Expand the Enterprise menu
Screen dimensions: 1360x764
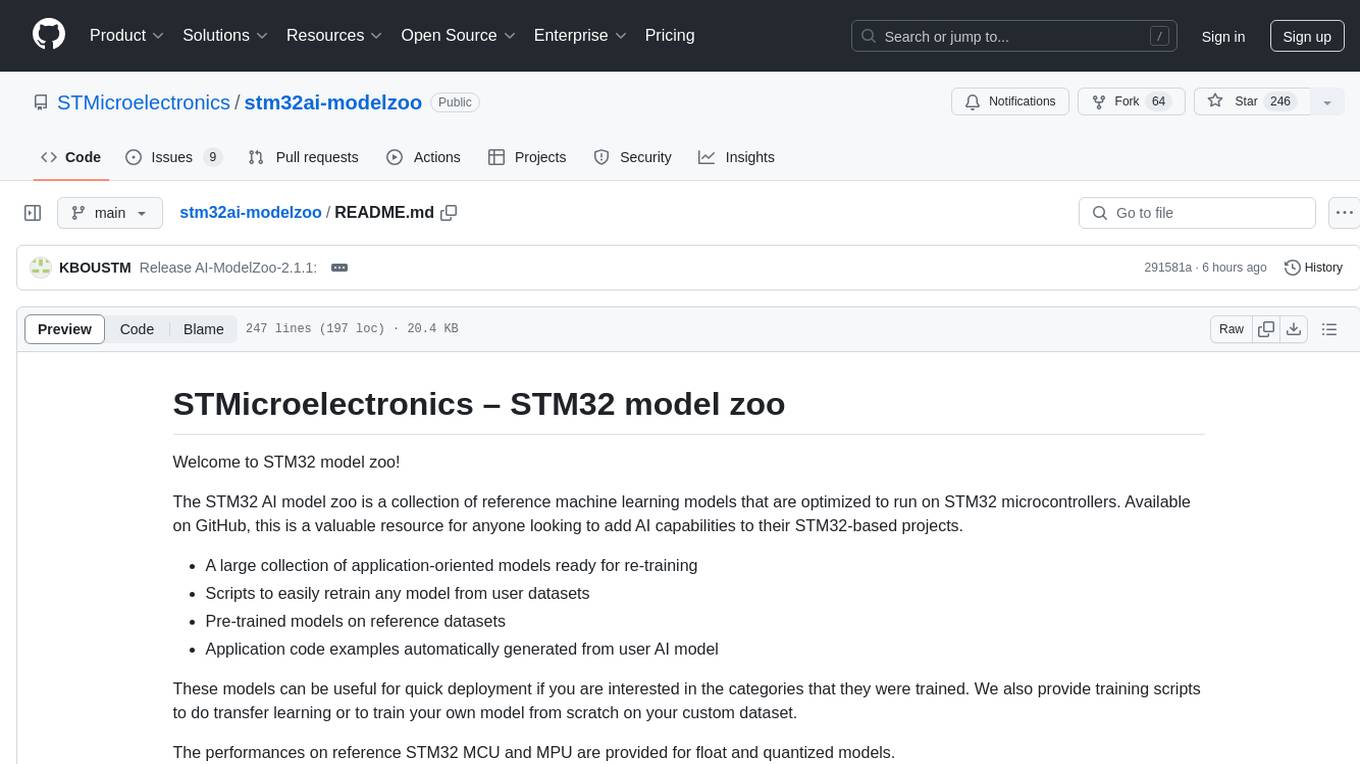580,35
